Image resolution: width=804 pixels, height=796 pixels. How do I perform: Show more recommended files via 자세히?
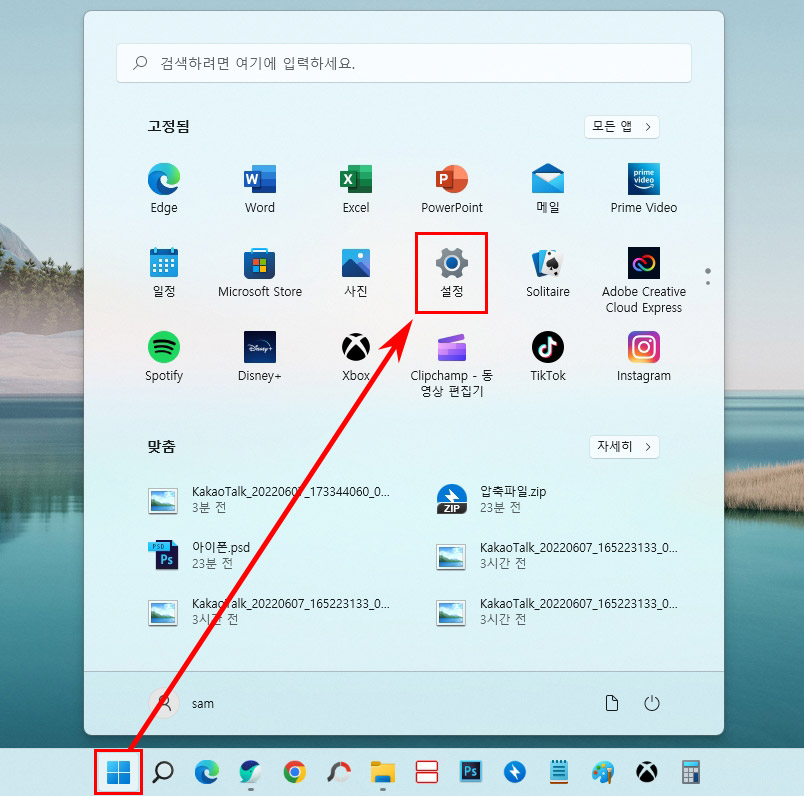click(624, 447)
